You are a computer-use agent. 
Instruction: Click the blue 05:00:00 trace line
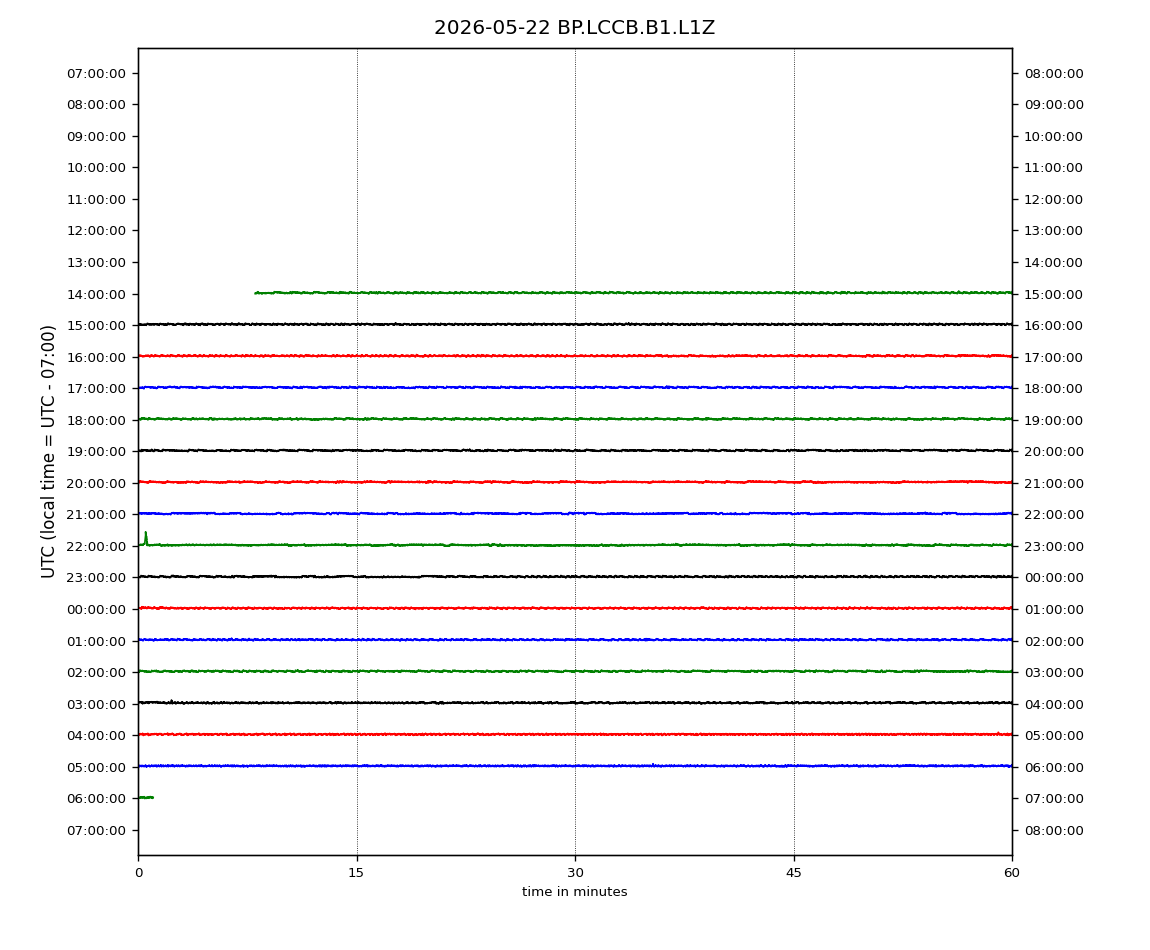pyautogui.click(x=575, y=766)
